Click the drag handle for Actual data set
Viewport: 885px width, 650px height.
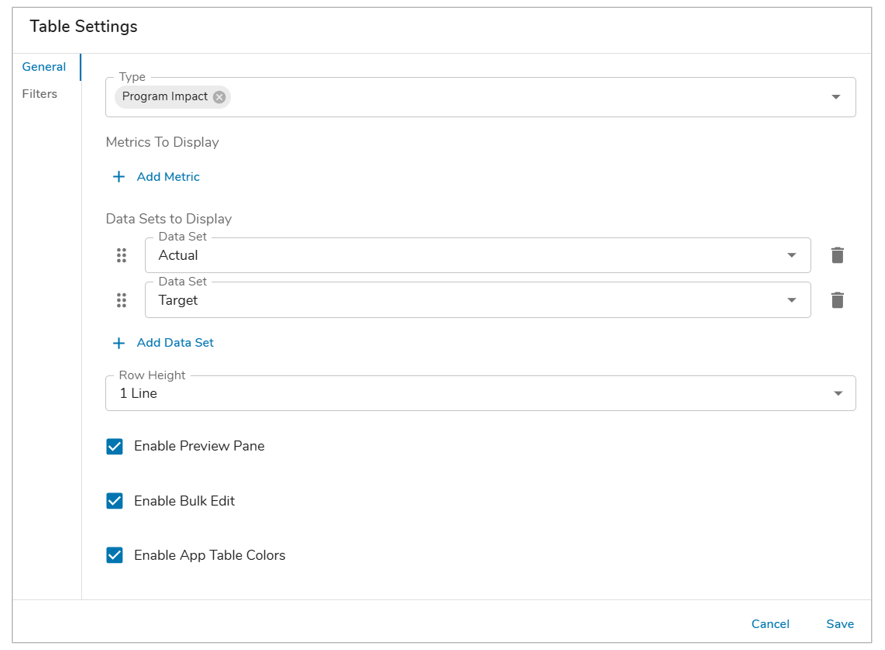tap(121, 255)
